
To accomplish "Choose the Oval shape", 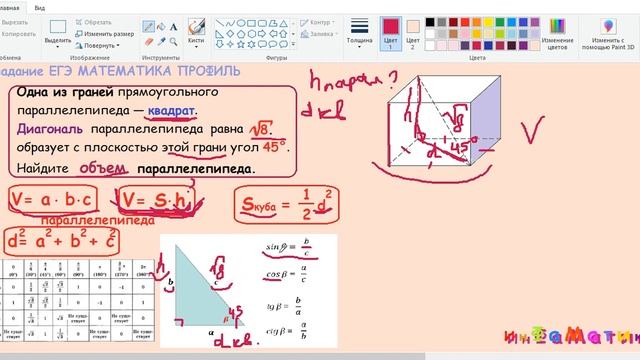I will (241, 23).
